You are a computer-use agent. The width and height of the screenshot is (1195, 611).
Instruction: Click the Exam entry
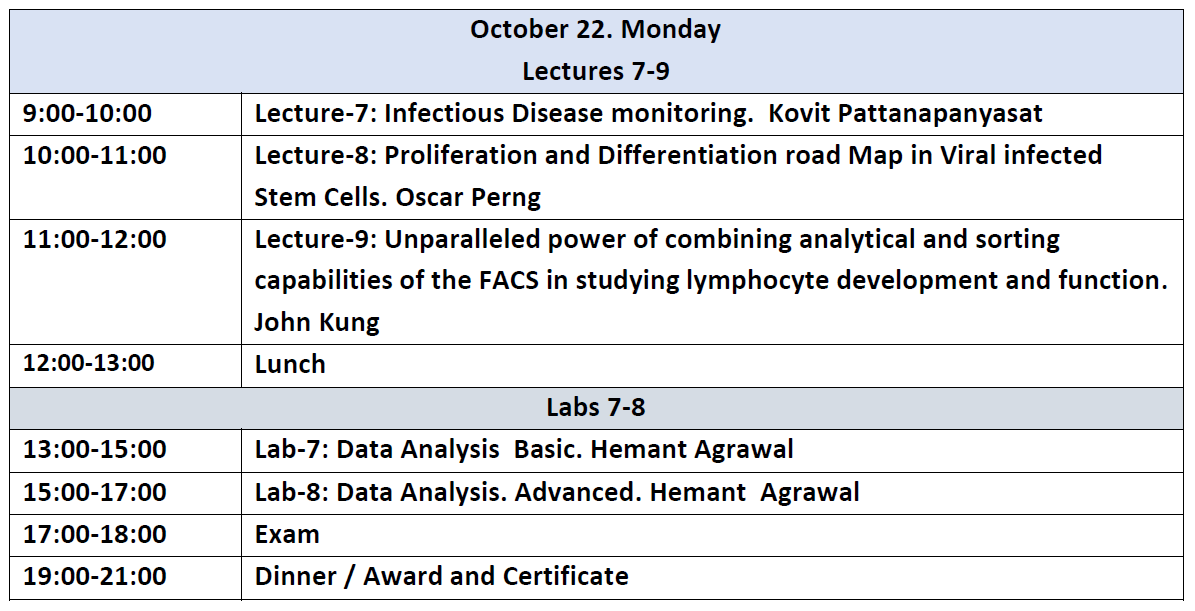287,535
